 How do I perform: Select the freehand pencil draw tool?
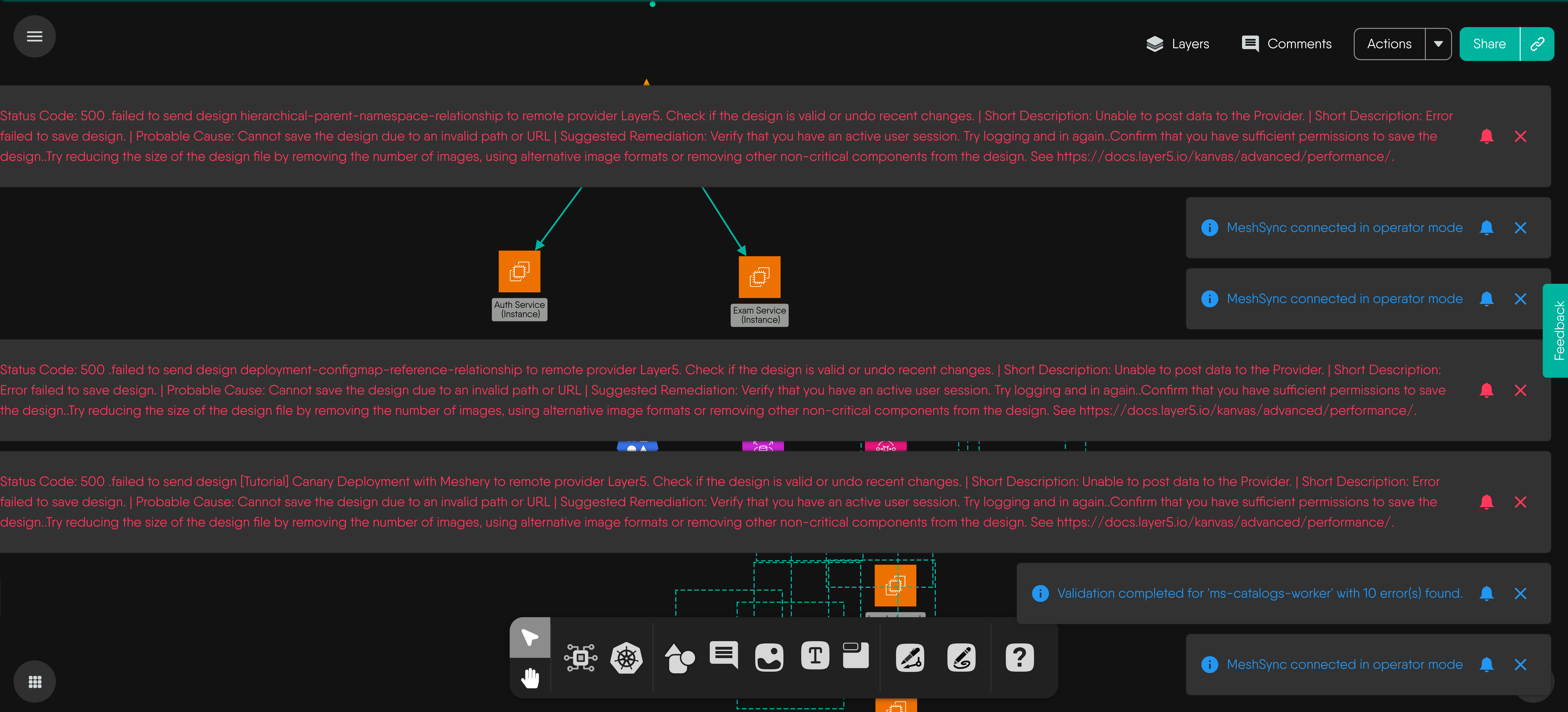961,658
